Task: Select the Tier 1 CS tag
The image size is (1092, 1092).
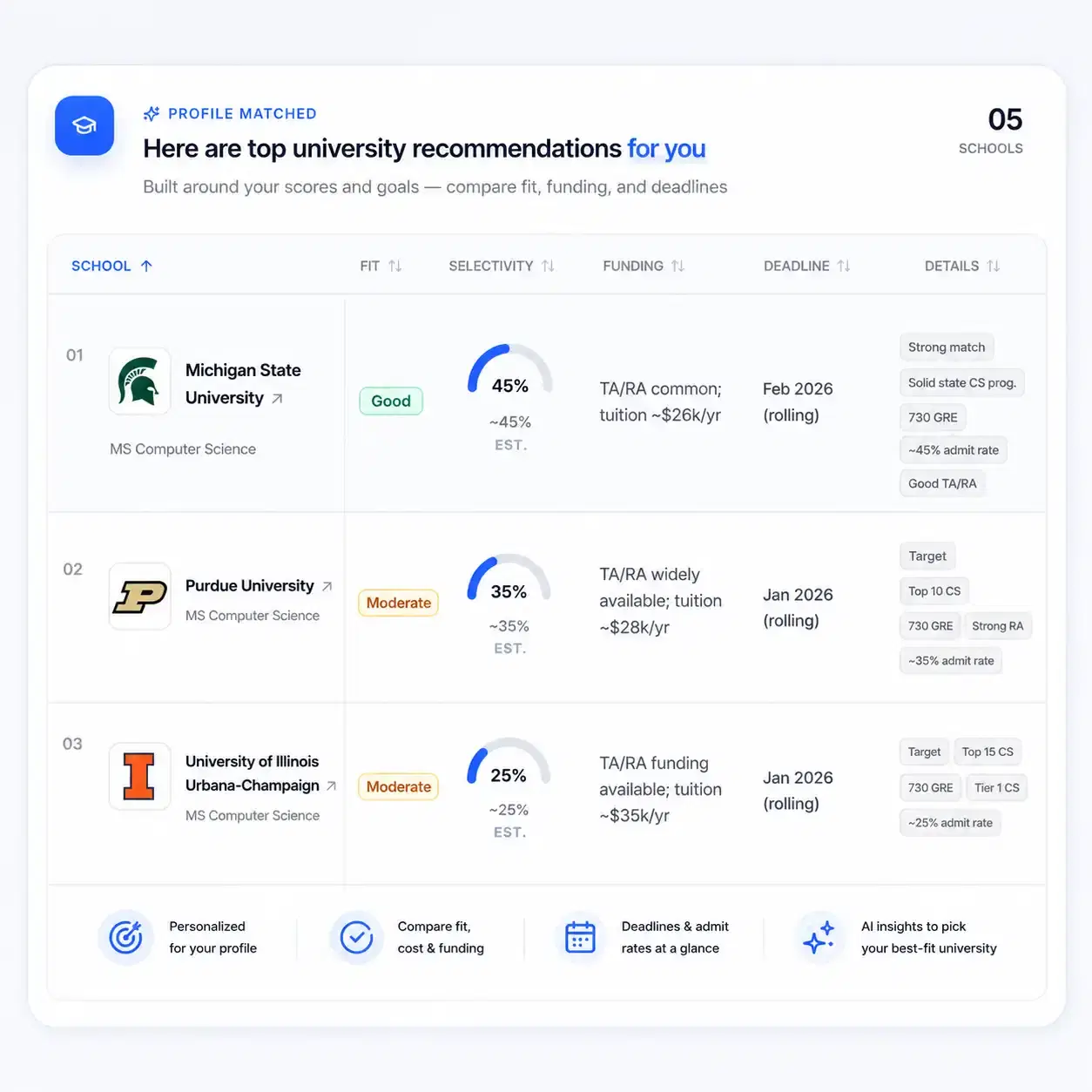Action: pyautogui.click(x=997, y=788)
